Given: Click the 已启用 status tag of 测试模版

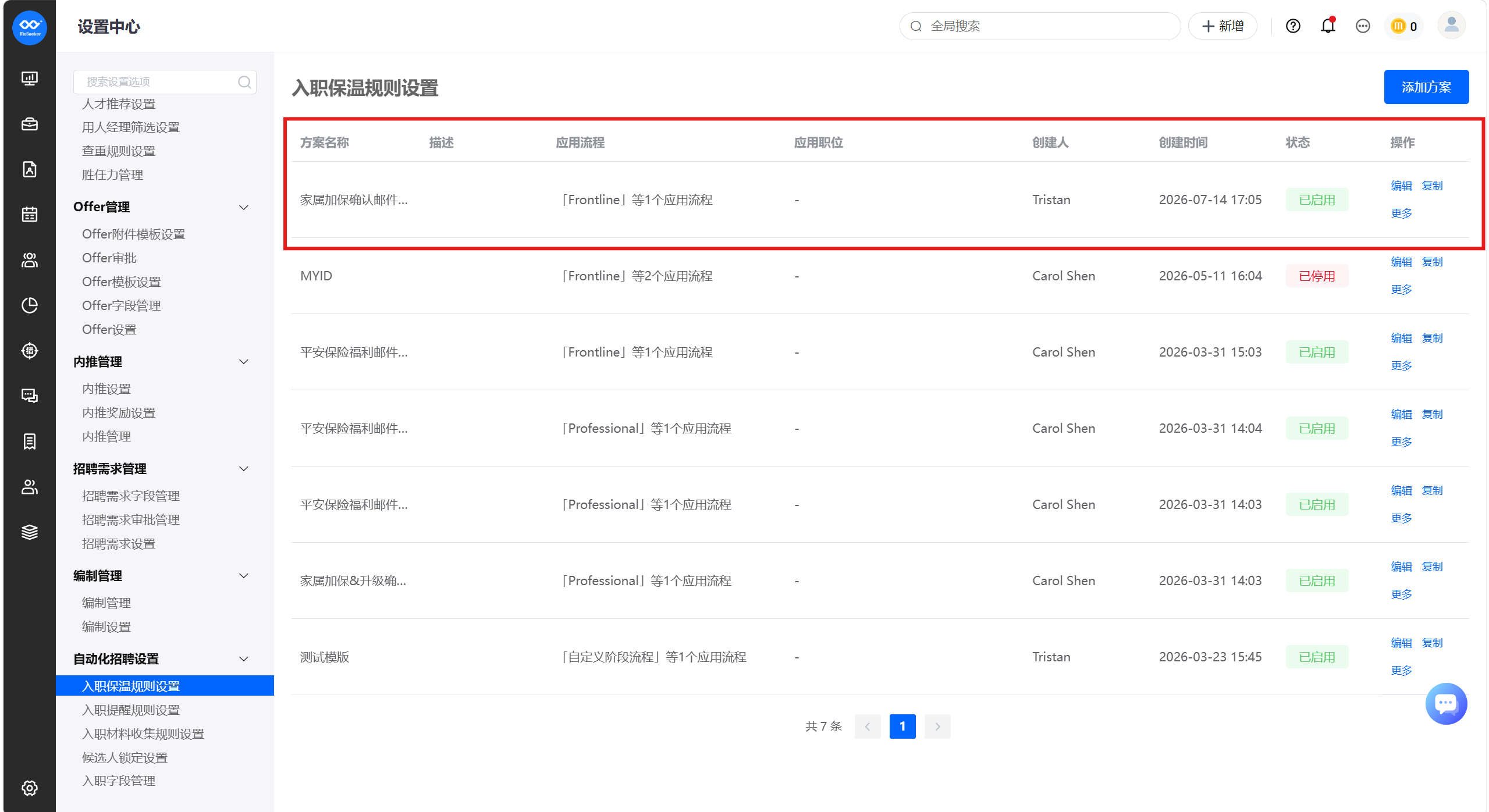Looking at the screenshot, I should point(1317,657).
